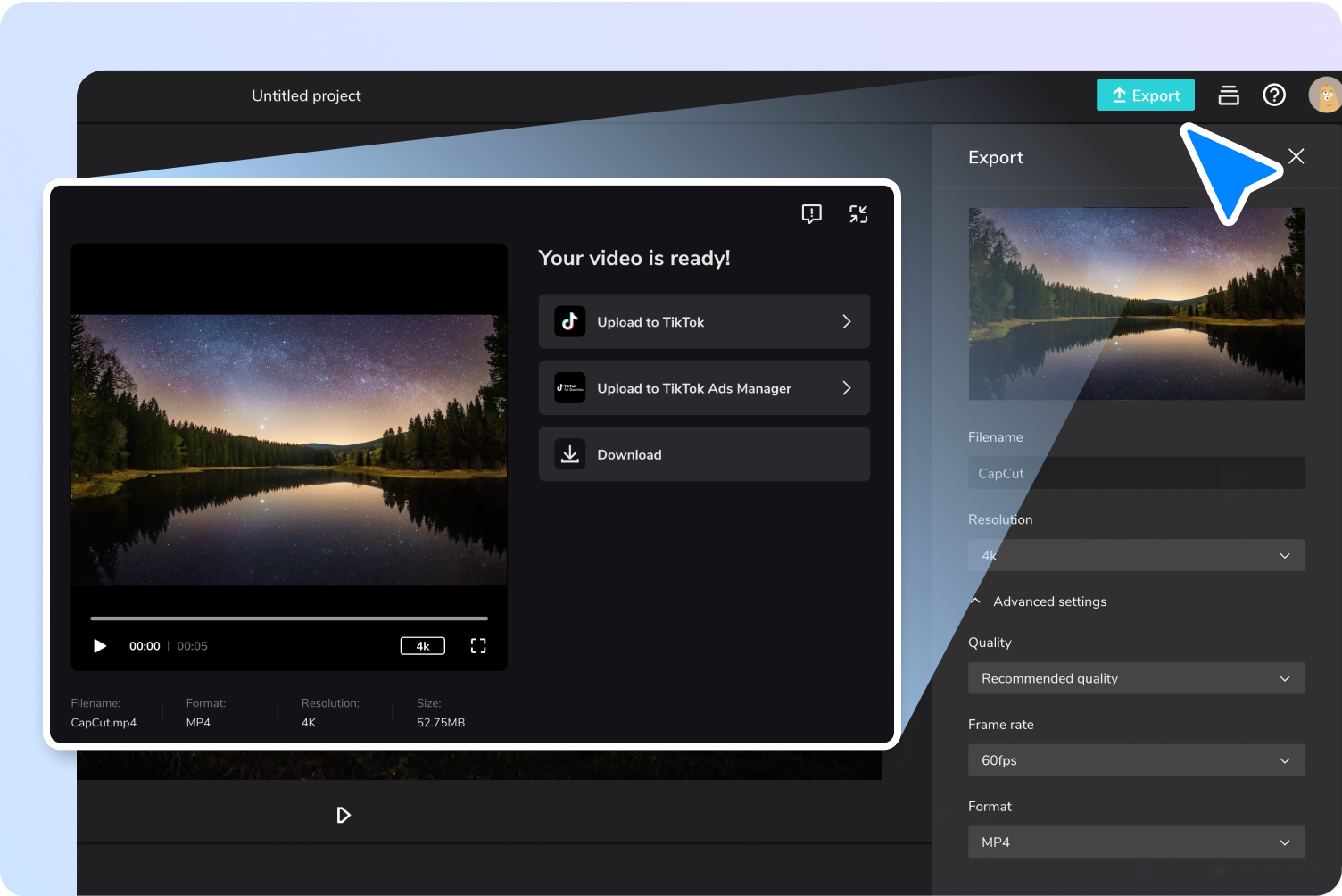The image size is (1342, 896).
Task: Click the Filename input field
Action: pyautogui.click(x=1136, y=473)
